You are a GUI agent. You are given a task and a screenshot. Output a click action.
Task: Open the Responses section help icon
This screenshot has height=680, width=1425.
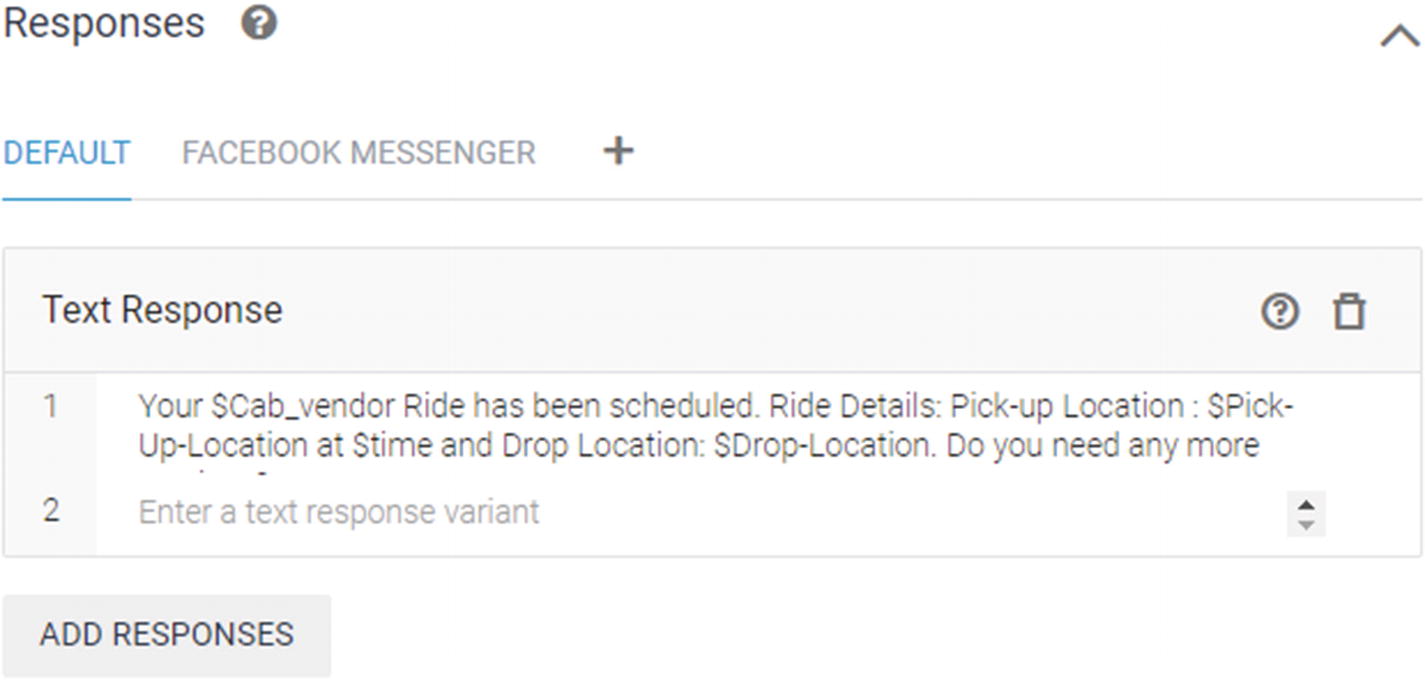(259, 23)
